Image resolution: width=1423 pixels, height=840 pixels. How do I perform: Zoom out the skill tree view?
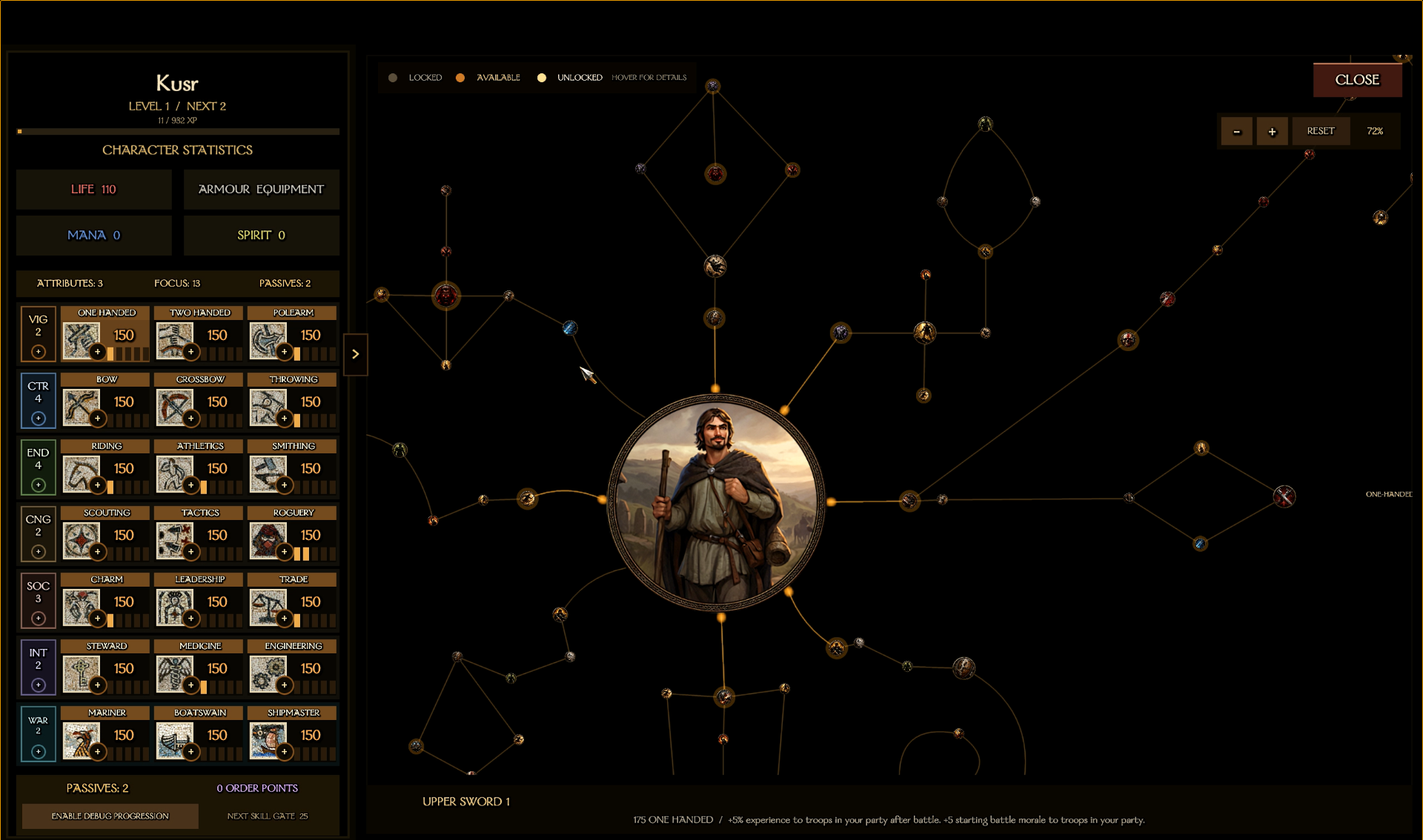point(1236,131)
